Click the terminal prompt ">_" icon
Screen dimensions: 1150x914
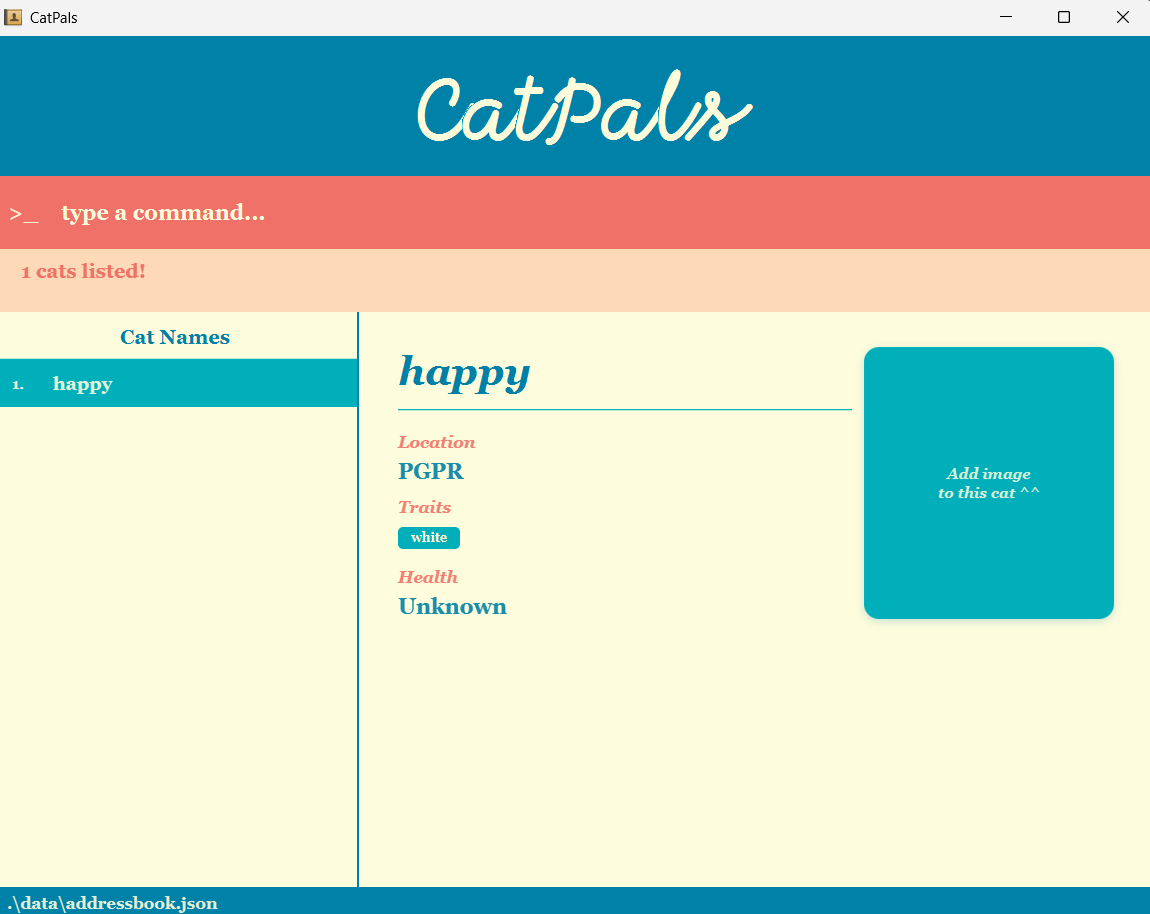(23, 212)
